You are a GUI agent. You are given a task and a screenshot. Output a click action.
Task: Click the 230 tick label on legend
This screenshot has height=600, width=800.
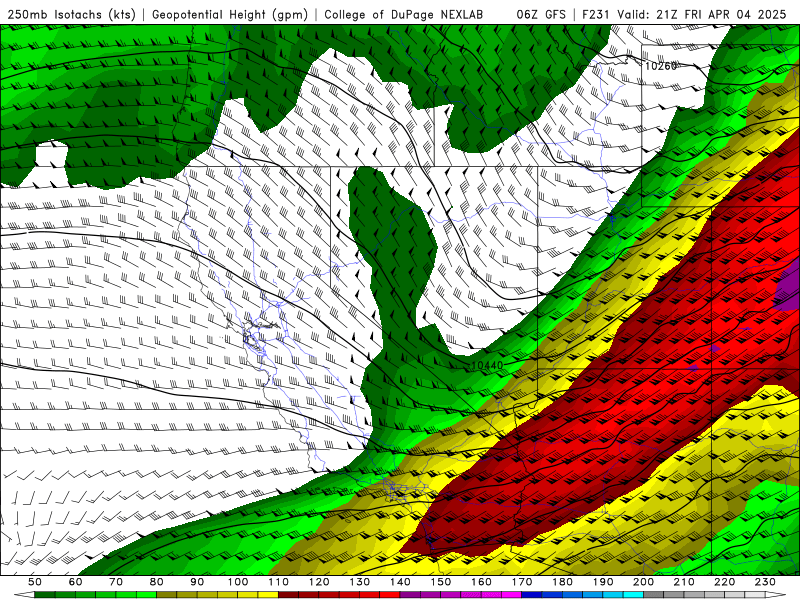(x=765, y=582)
